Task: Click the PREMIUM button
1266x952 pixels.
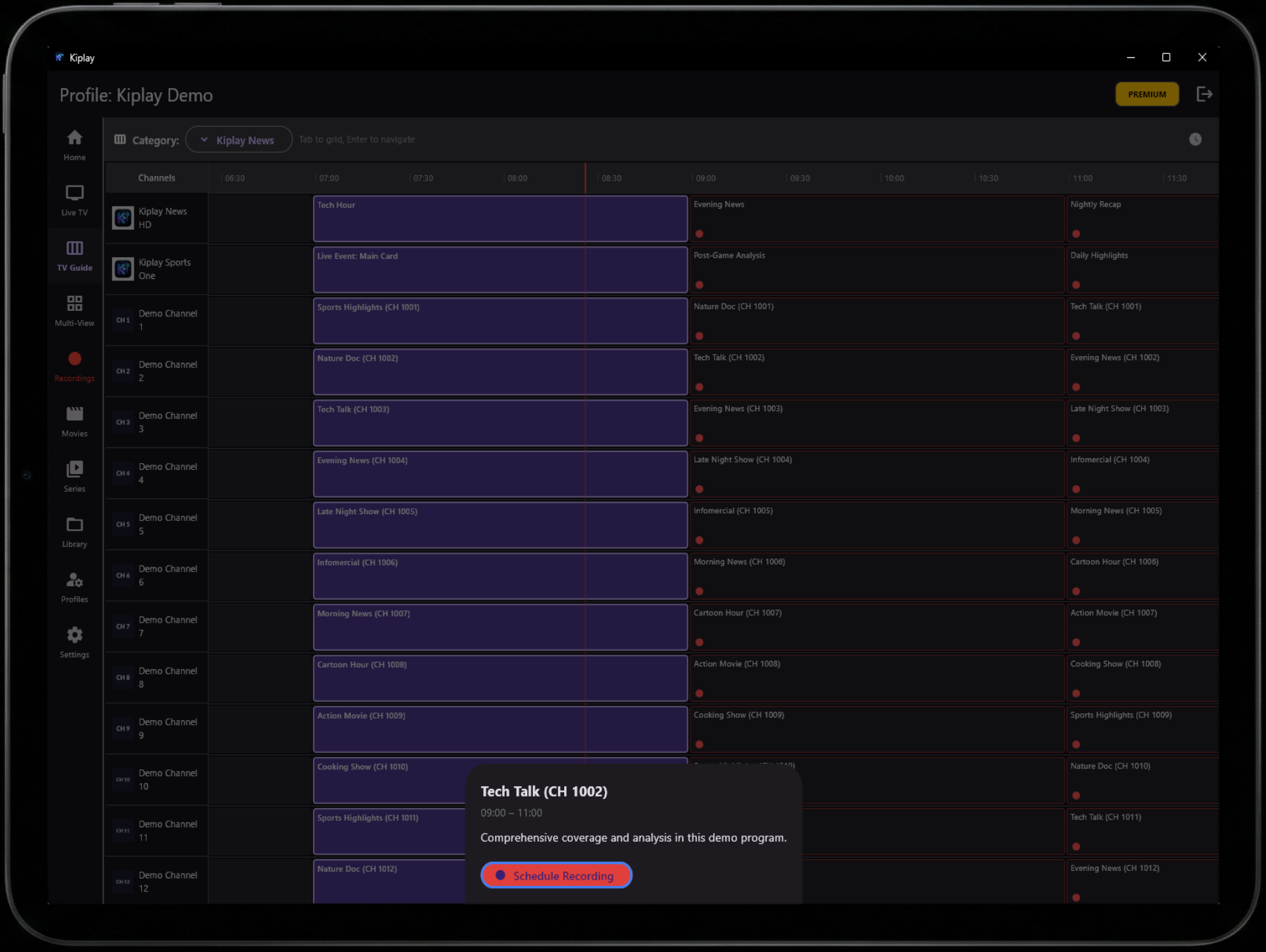Action: click(x=1147, y=94)
